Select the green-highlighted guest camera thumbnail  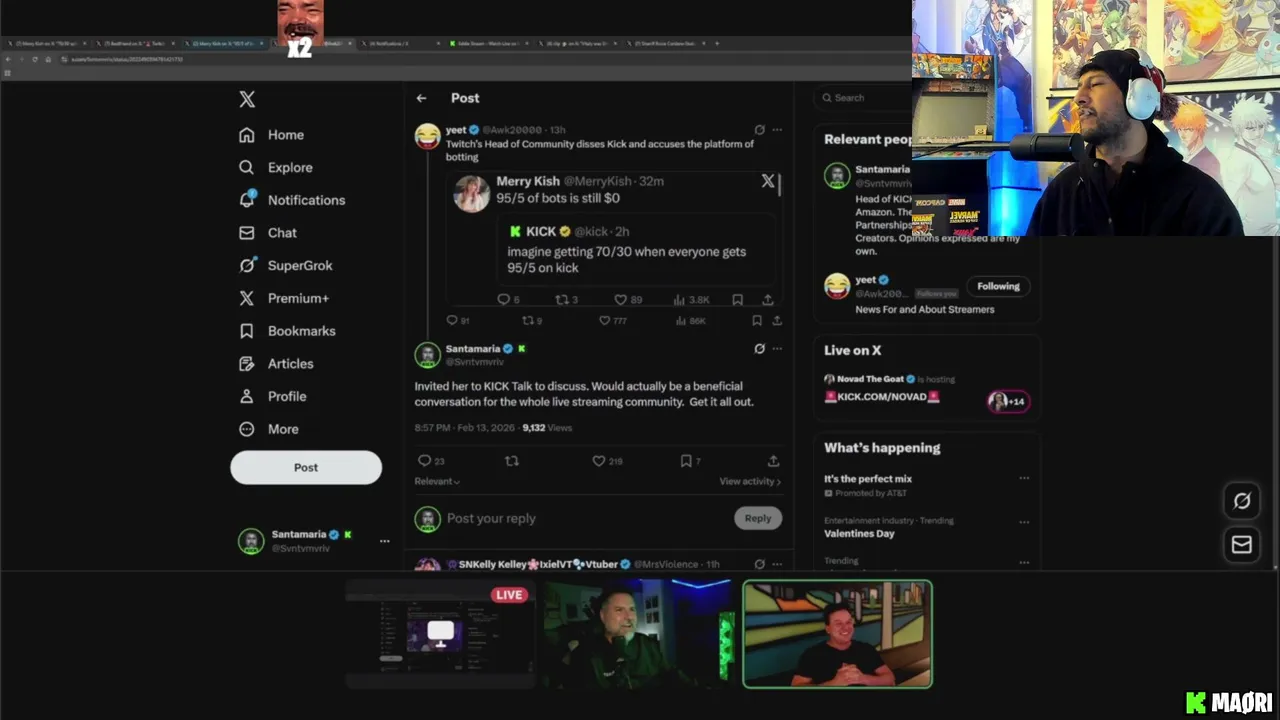pos(838,634)
